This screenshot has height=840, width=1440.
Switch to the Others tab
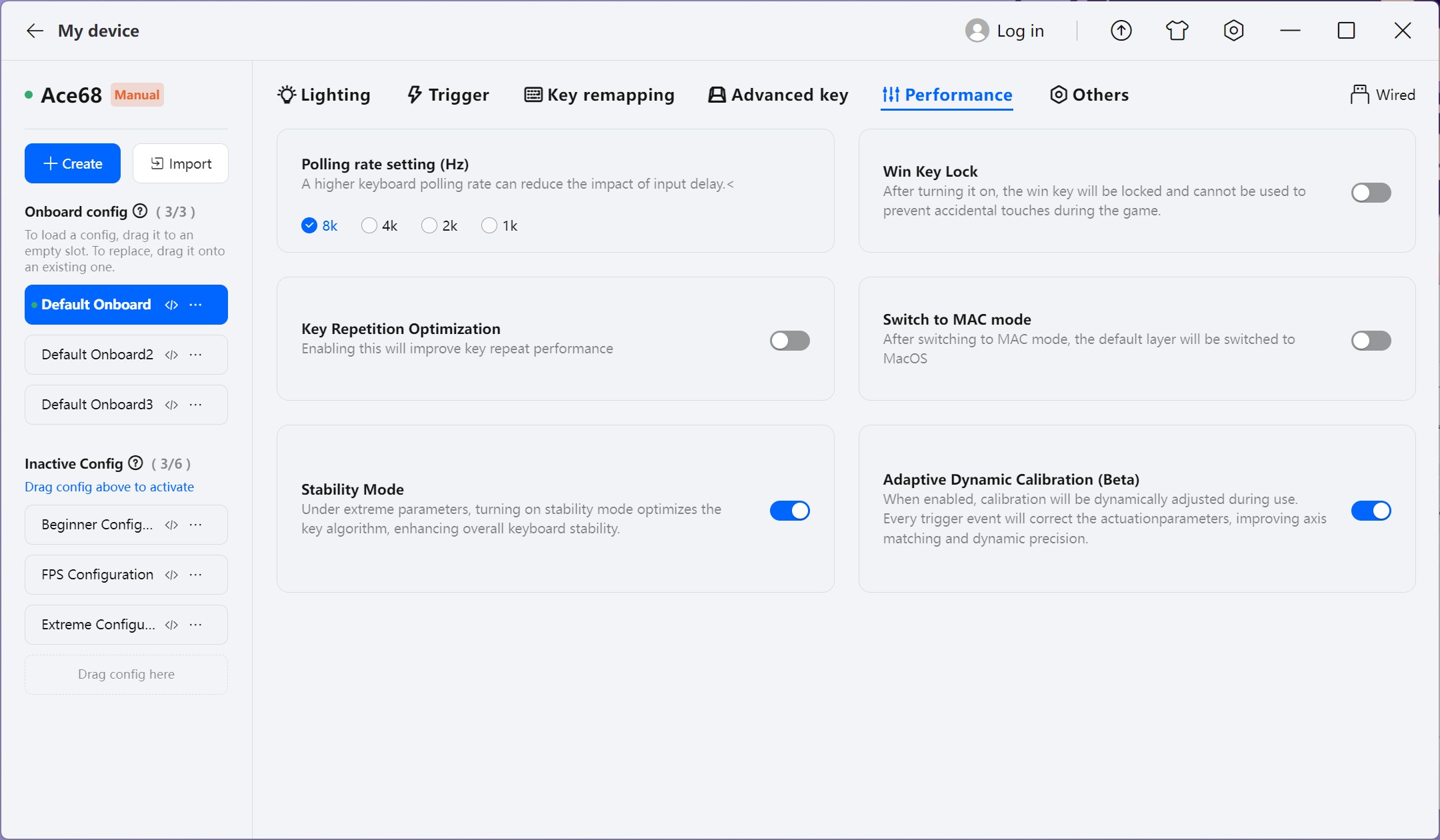coord(1089,95)
